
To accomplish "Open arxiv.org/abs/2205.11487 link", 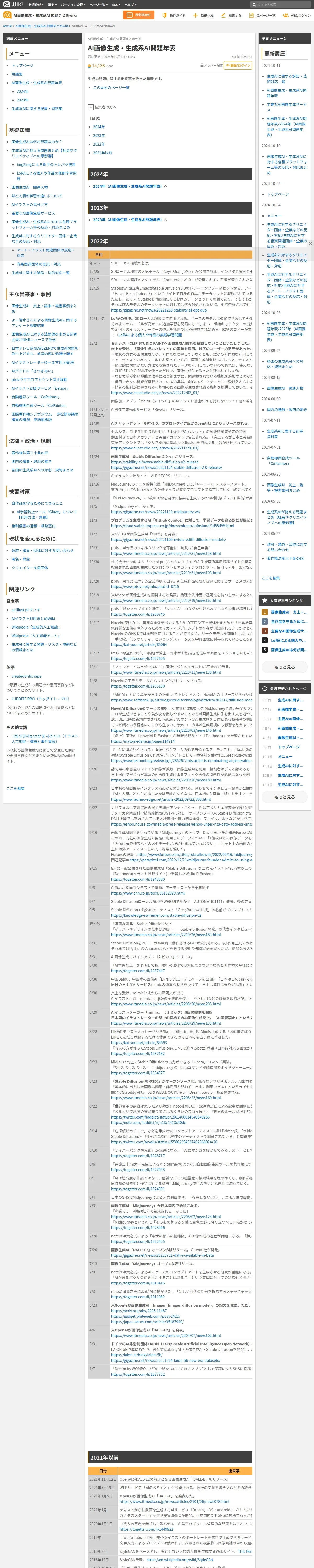I will 138,1311.
